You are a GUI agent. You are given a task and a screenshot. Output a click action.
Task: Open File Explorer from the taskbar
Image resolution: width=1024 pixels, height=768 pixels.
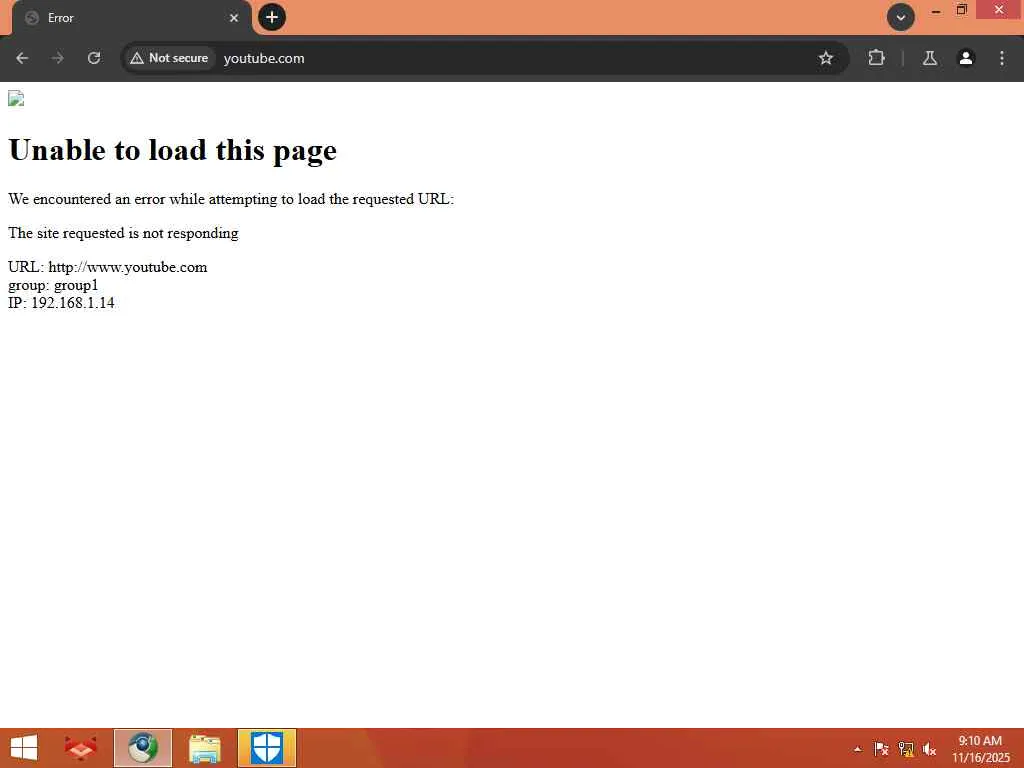point(204,748)
